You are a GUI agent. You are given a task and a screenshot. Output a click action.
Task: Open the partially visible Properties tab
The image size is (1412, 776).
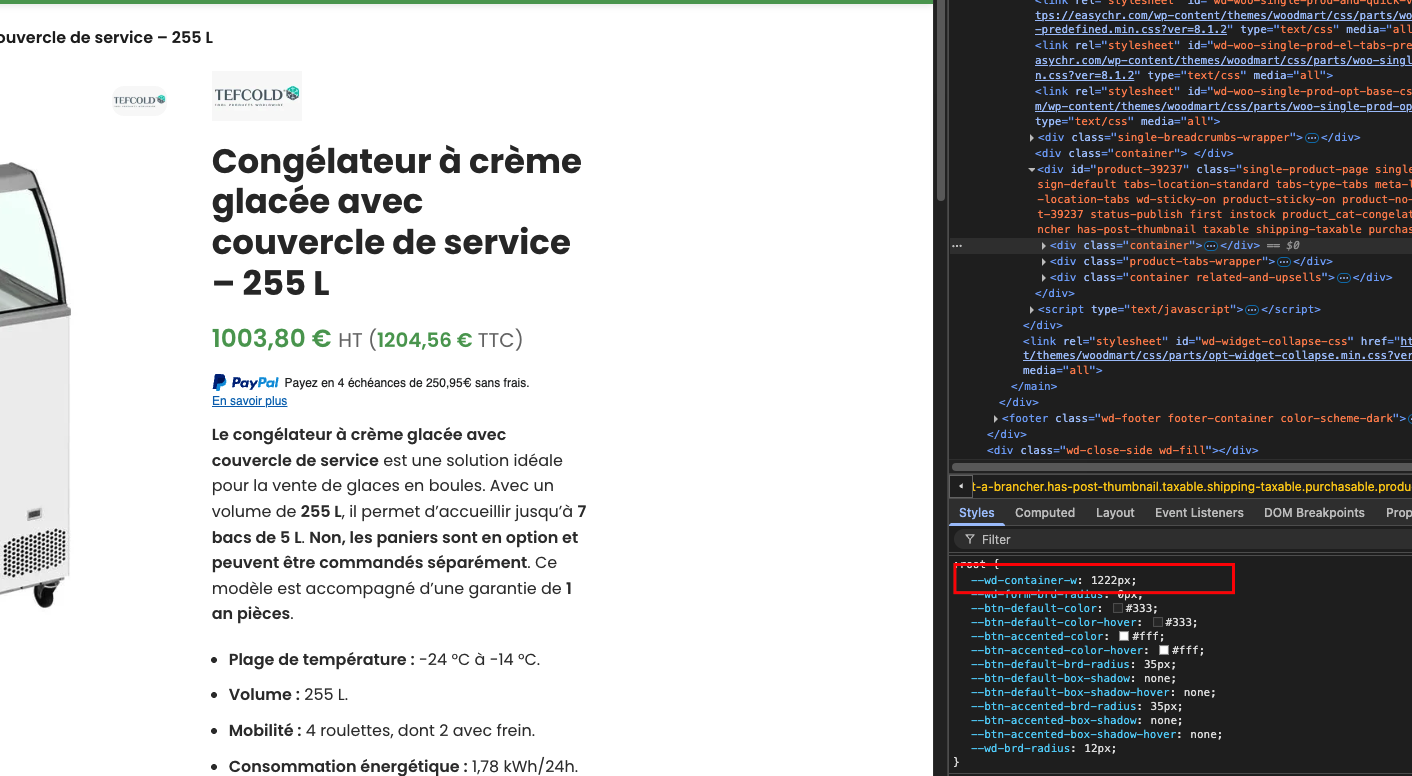pos(1398,513)
